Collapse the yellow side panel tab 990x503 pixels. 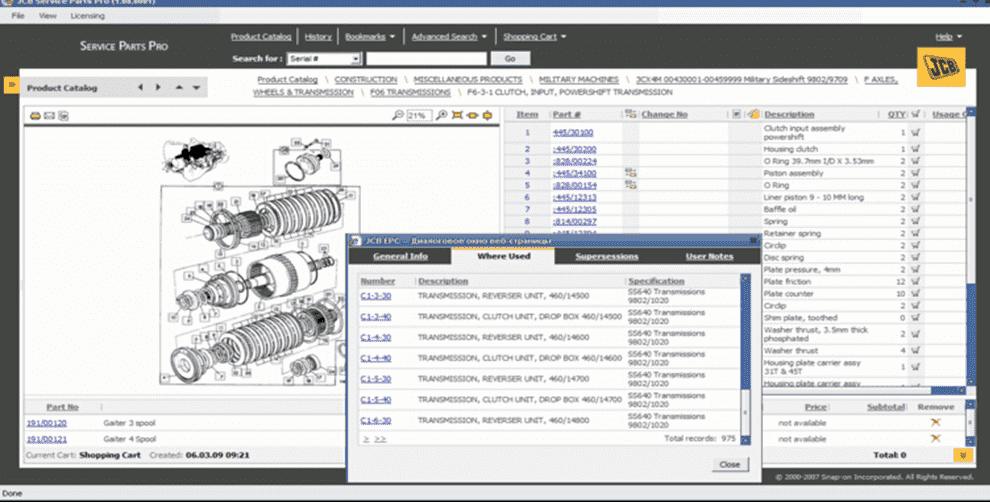11,85
